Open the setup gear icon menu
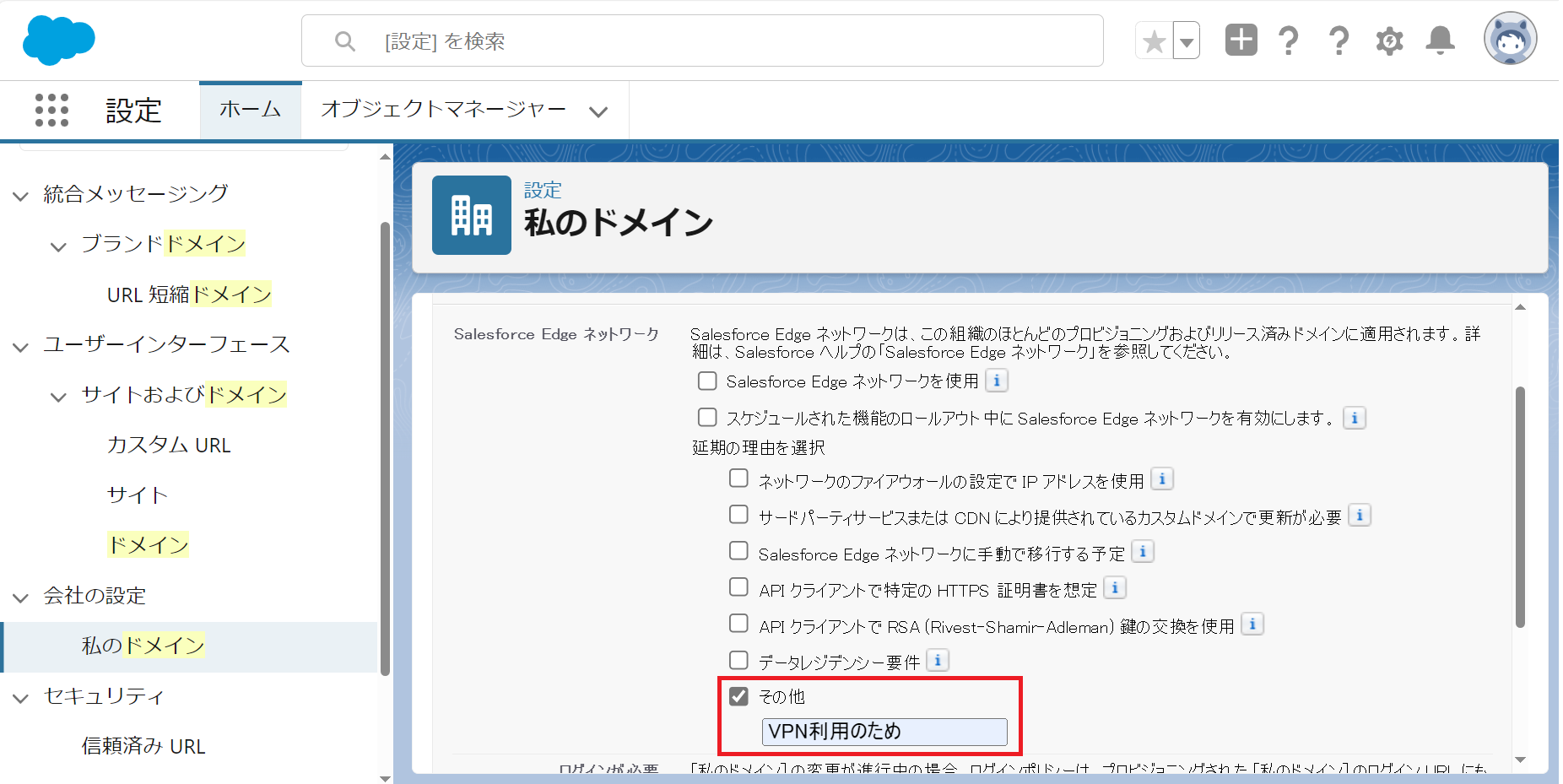This screenshot has width=1563, height=784. tap(1389, 41)
